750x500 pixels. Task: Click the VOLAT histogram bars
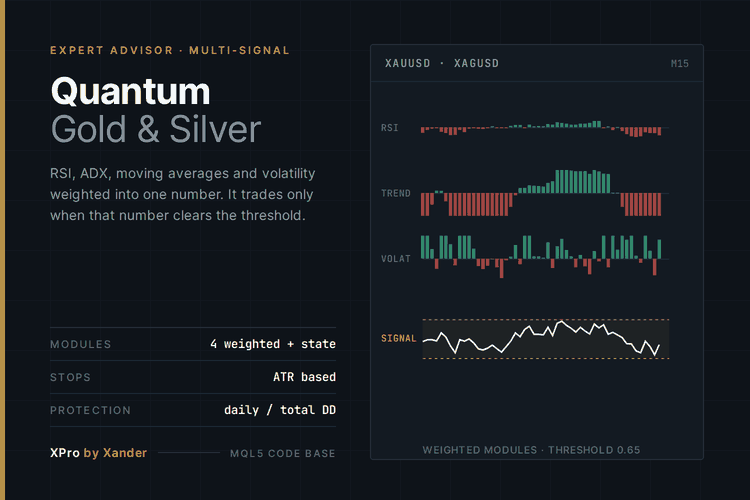[541, 256]
